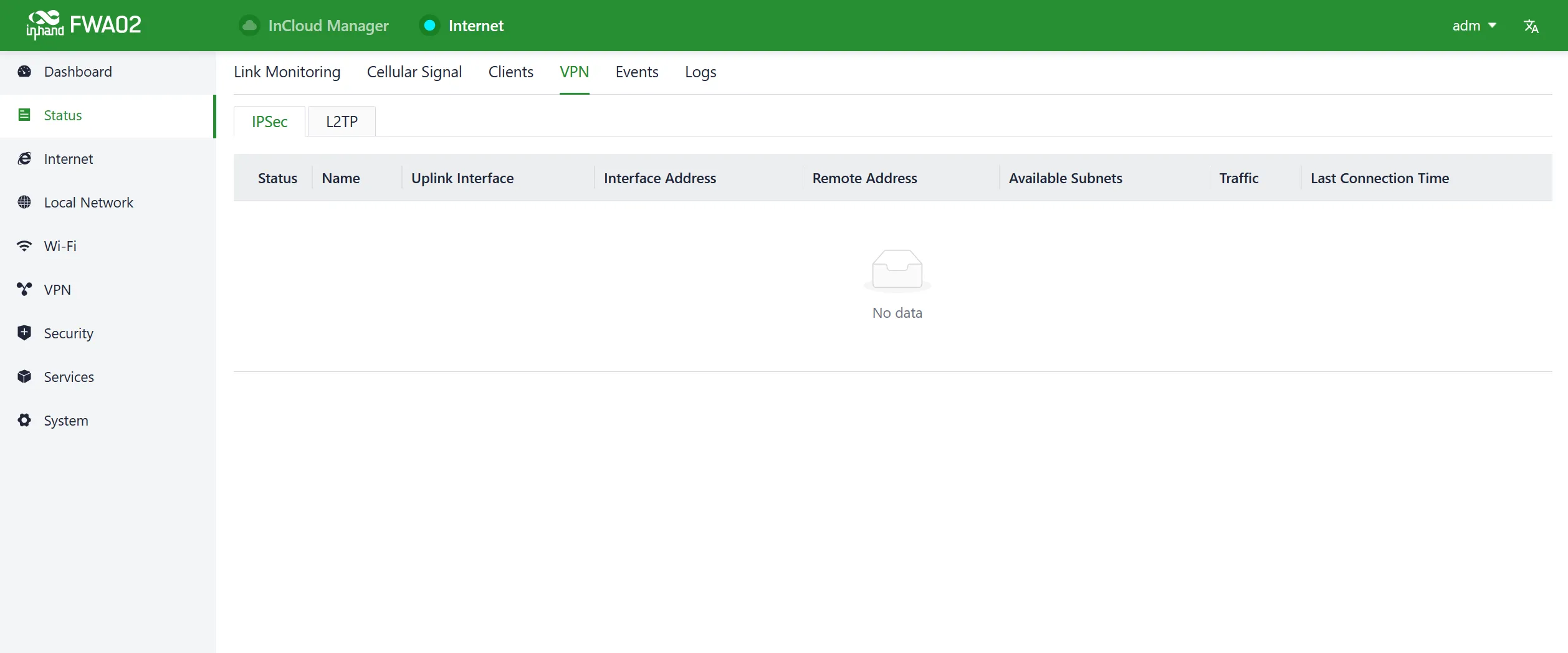Open the Link Monitoring tab
This screenshot has width=1568, height=653.
[x=287, y=72]
